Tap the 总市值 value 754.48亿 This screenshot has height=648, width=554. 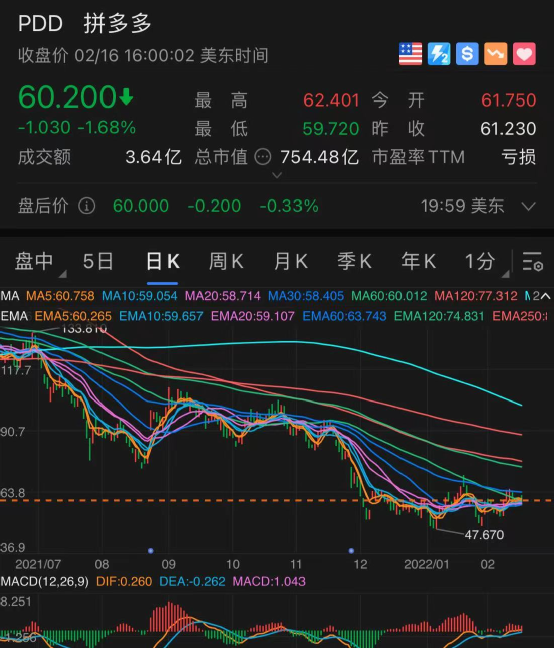pos(320,157)
